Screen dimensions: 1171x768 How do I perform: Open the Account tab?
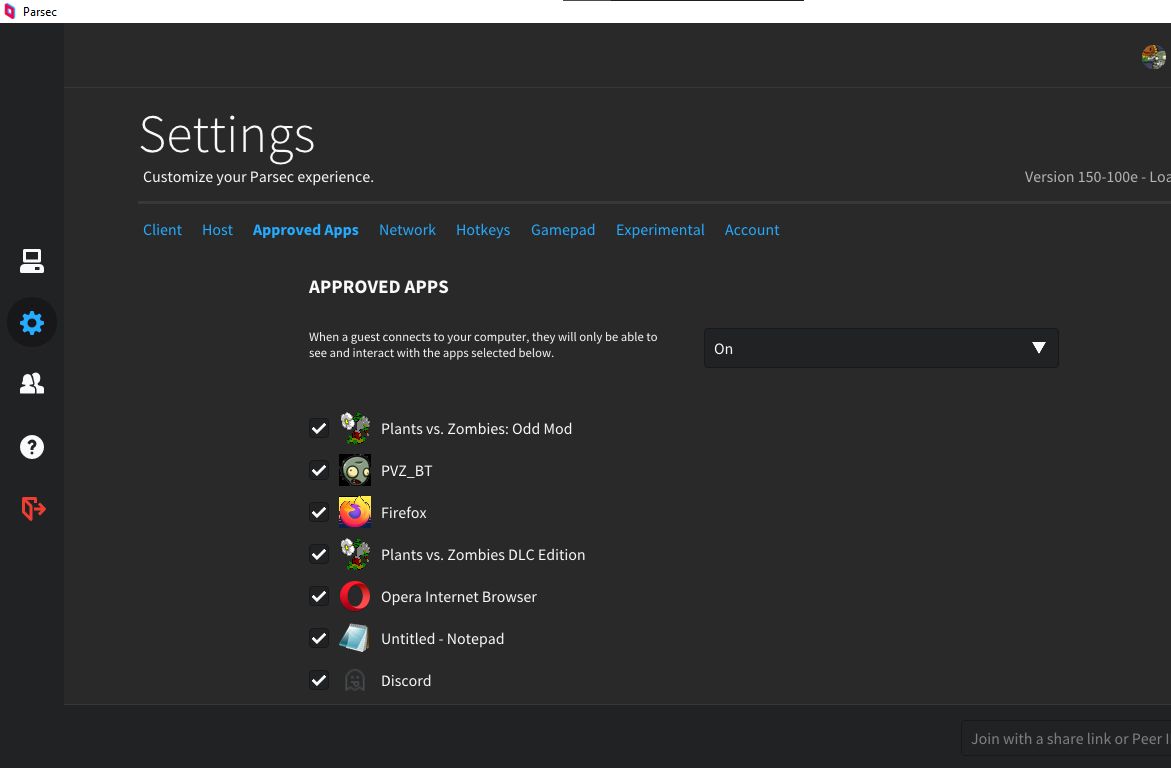point(752,230)
